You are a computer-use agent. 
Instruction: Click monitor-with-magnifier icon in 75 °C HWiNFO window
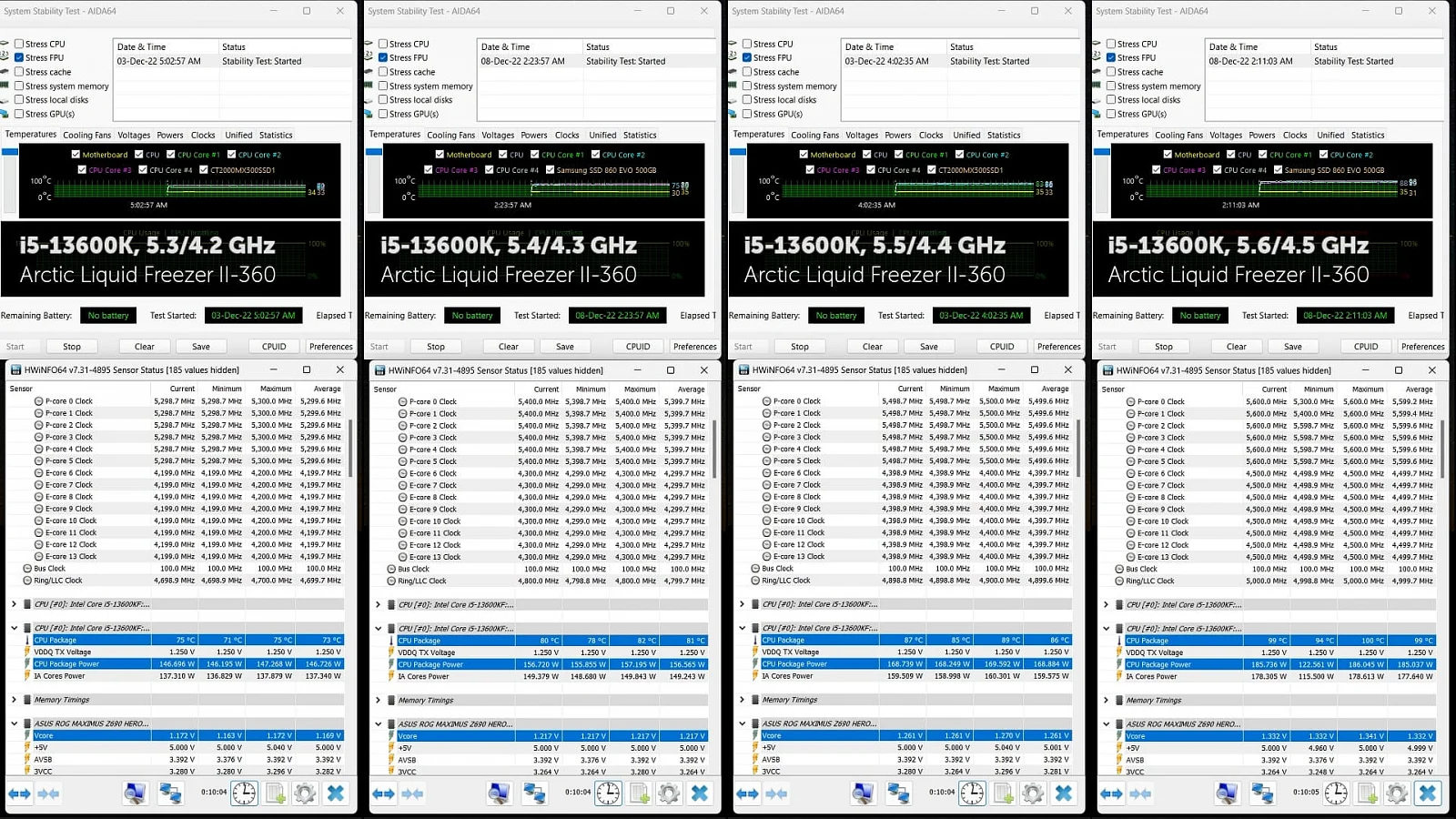(x=135, y=794)
